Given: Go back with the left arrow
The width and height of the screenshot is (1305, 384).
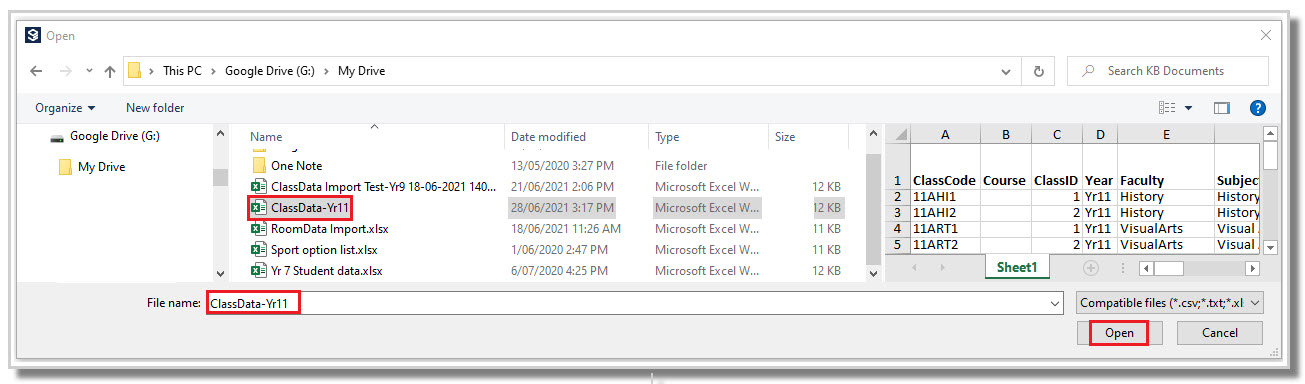Looking at the screenshot, I should point(37,72).
